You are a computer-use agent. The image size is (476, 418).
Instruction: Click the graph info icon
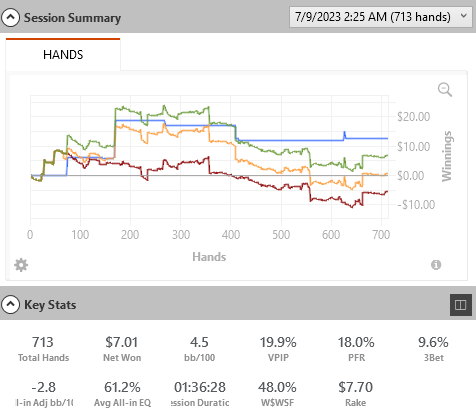pos(436,265)
